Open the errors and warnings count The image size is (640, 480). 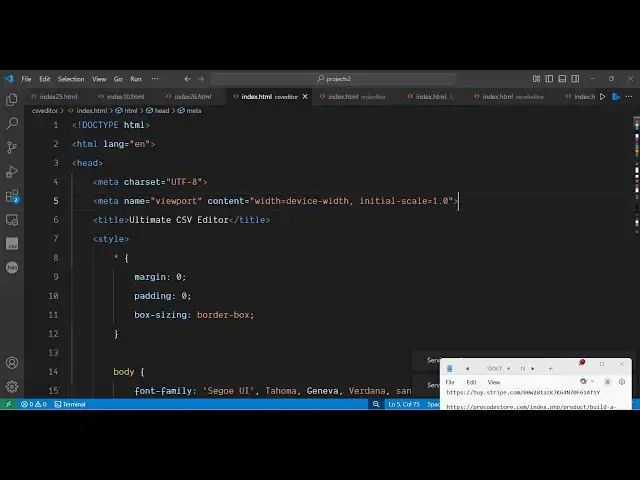[x=34, y=404]
